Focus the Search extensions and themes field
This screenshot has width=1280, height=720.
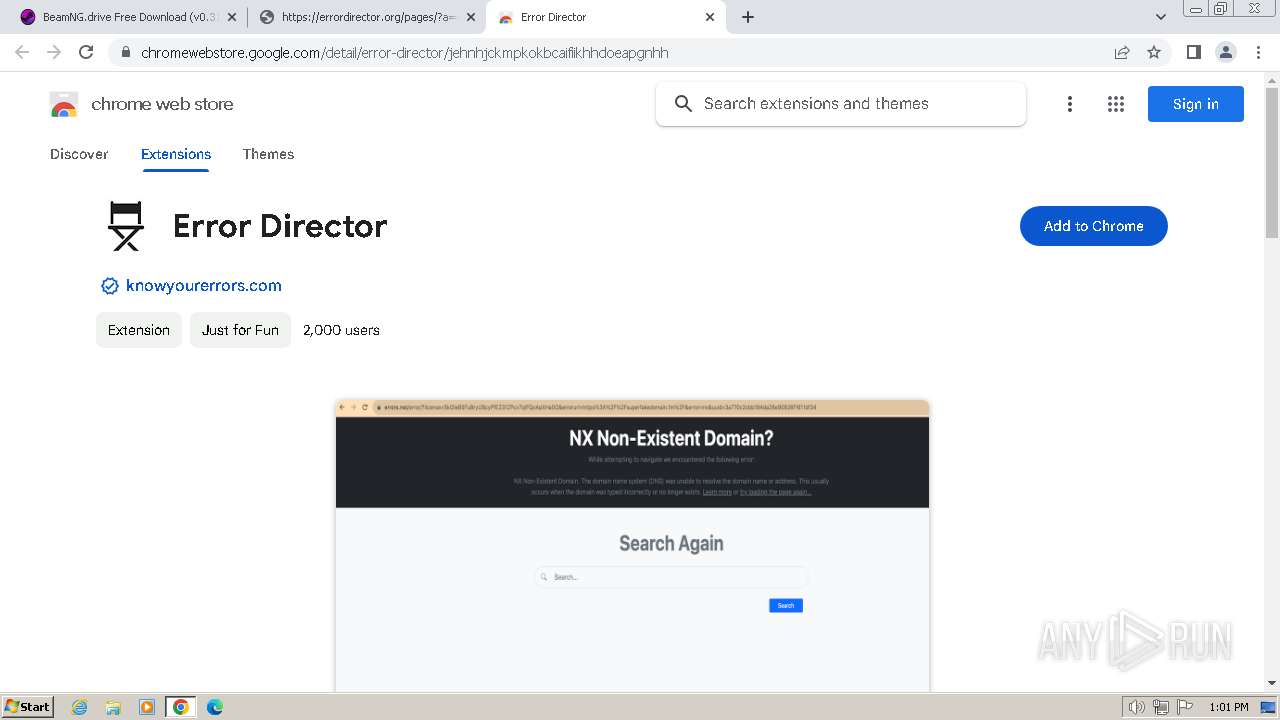click(x=841, y=104)
